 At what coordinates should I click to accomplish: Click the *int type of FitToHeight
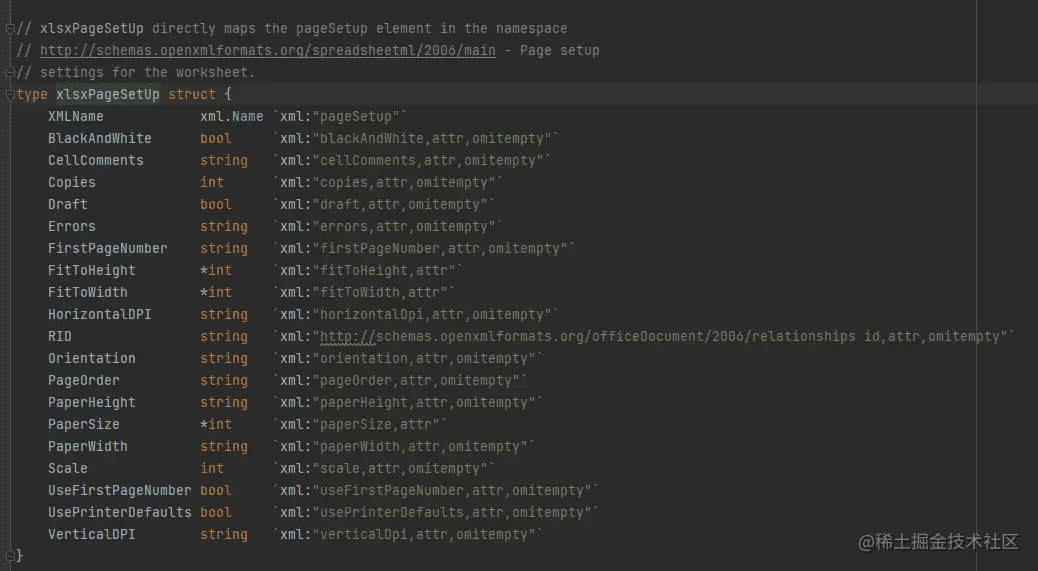[216, 270]
